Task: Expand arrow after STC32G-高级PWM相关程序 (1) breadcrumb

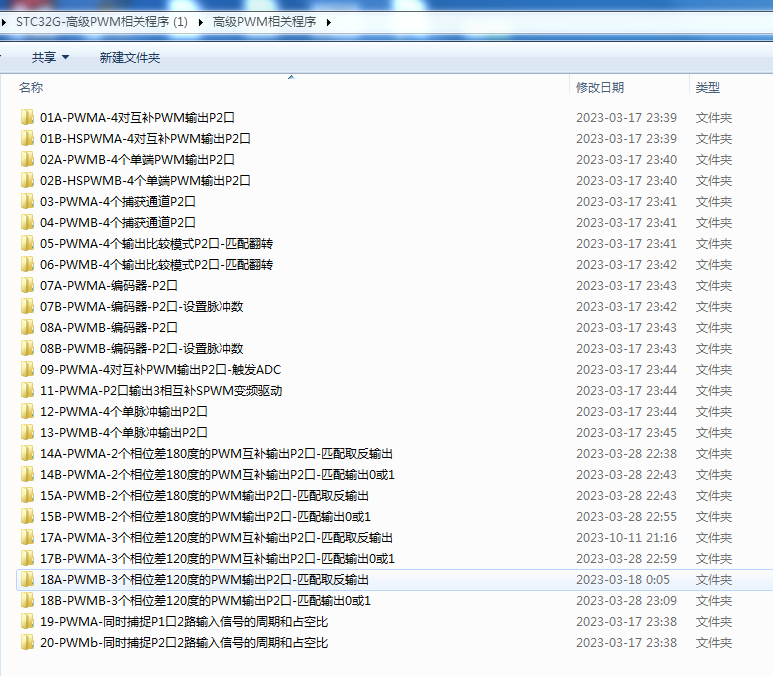Action: [x=201, y=22]
